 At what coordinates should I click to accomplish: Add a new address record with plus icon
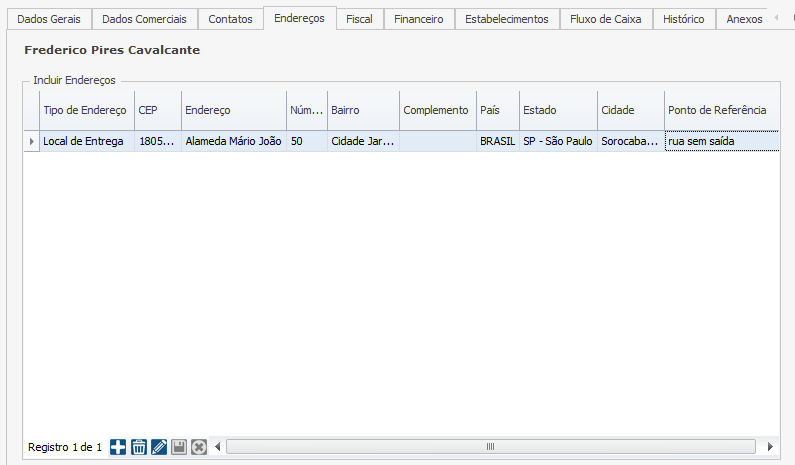[118, 447]
